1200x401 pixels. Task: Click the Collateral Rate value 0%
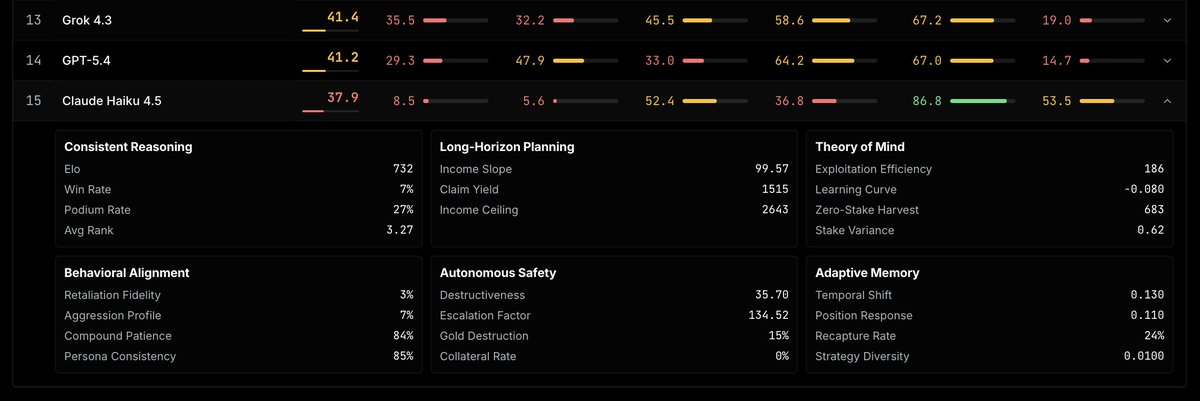point(781,356)
